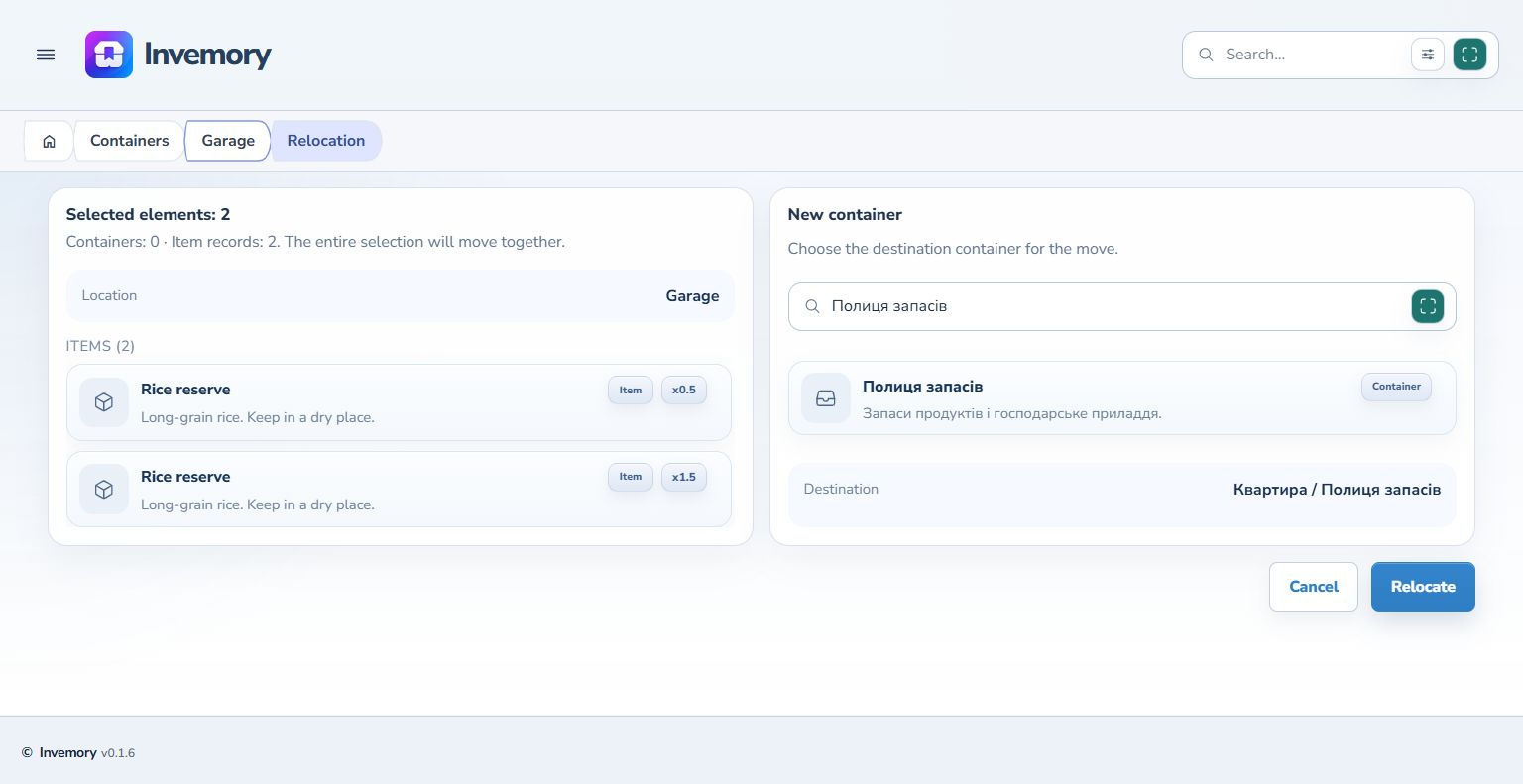Screen dimensions: 1523x784
Task: Open search filter settings icon
Action: [x=1428, y=55]
